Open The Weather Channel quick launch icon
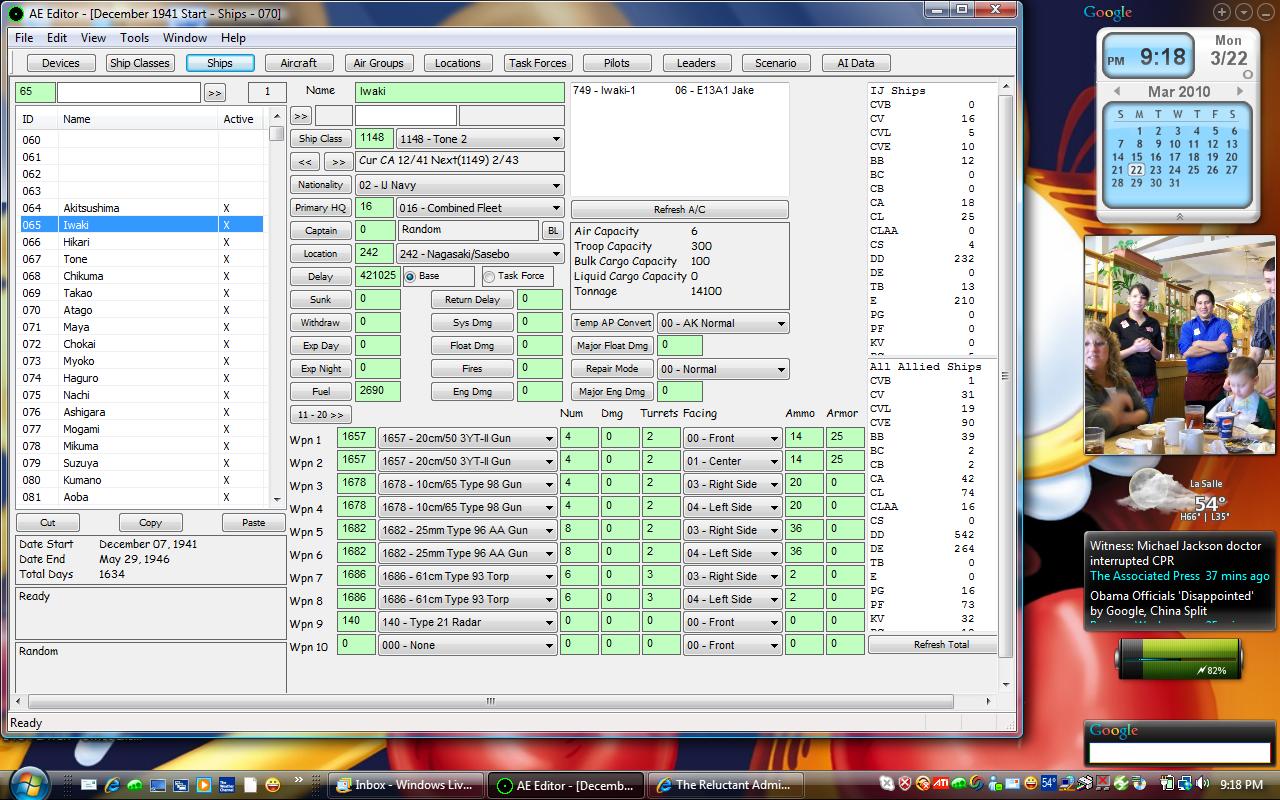 (227, 785)
